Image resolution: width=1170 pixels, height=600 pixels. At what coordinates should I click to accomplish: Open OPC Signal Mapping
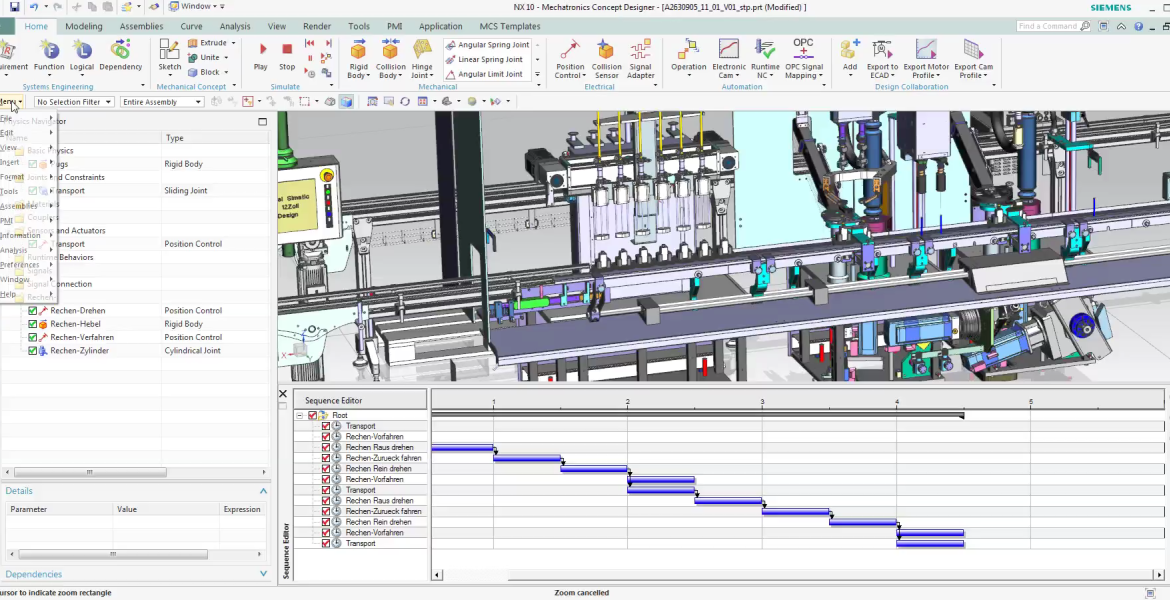click(x=803, y=57)
